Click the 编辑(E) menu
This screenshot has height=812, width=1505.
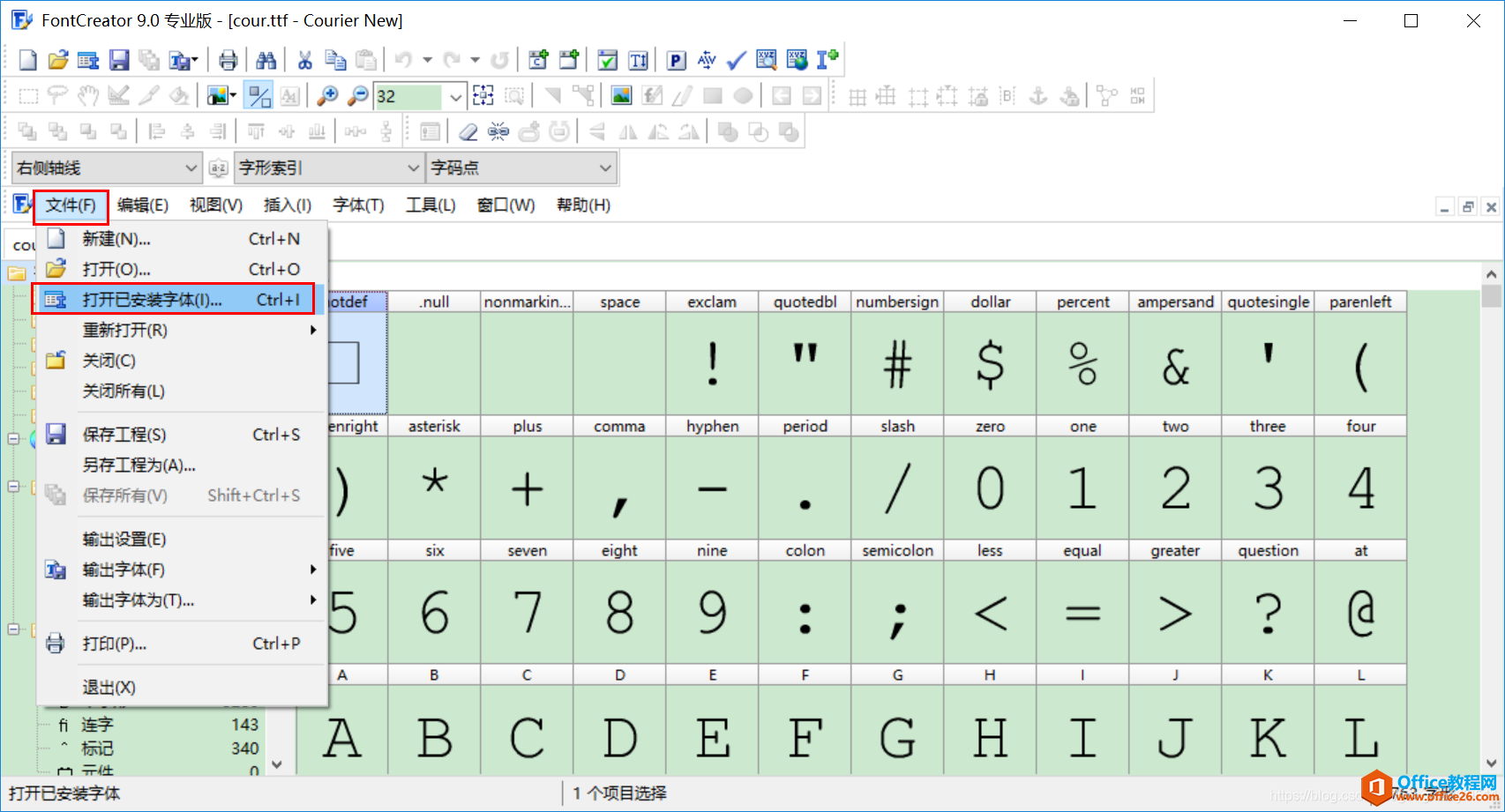[143, 205]
